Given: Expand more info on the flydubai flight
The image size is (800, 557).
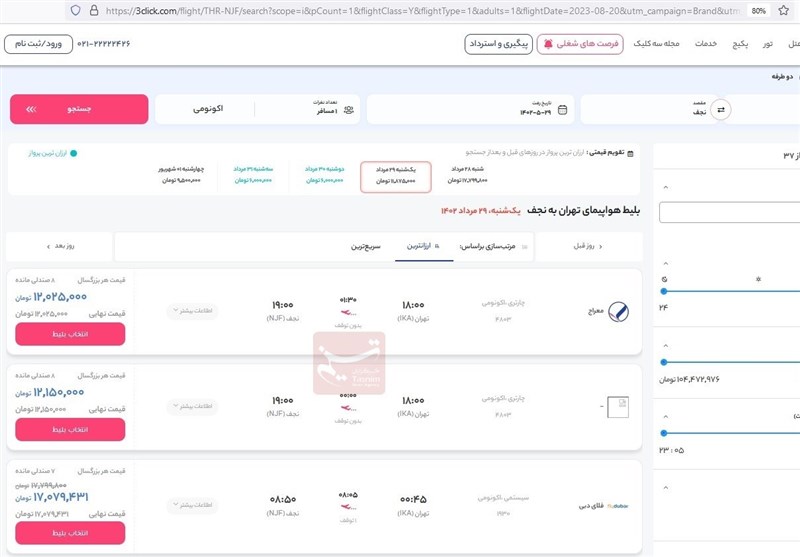Looking at the screenshot, I should point(192,505).
